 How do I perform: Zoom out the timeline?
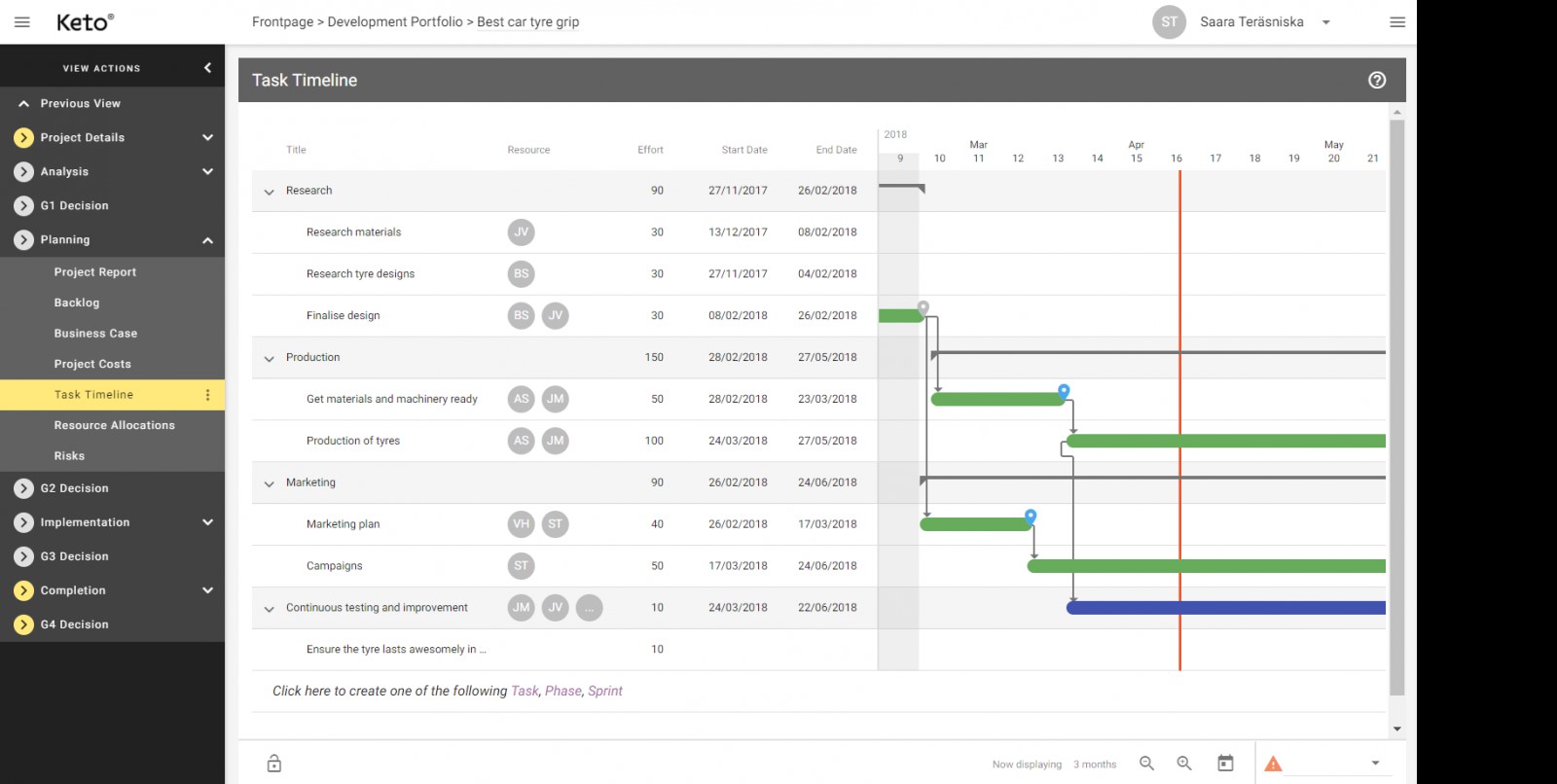click(x=1146, y=764)
